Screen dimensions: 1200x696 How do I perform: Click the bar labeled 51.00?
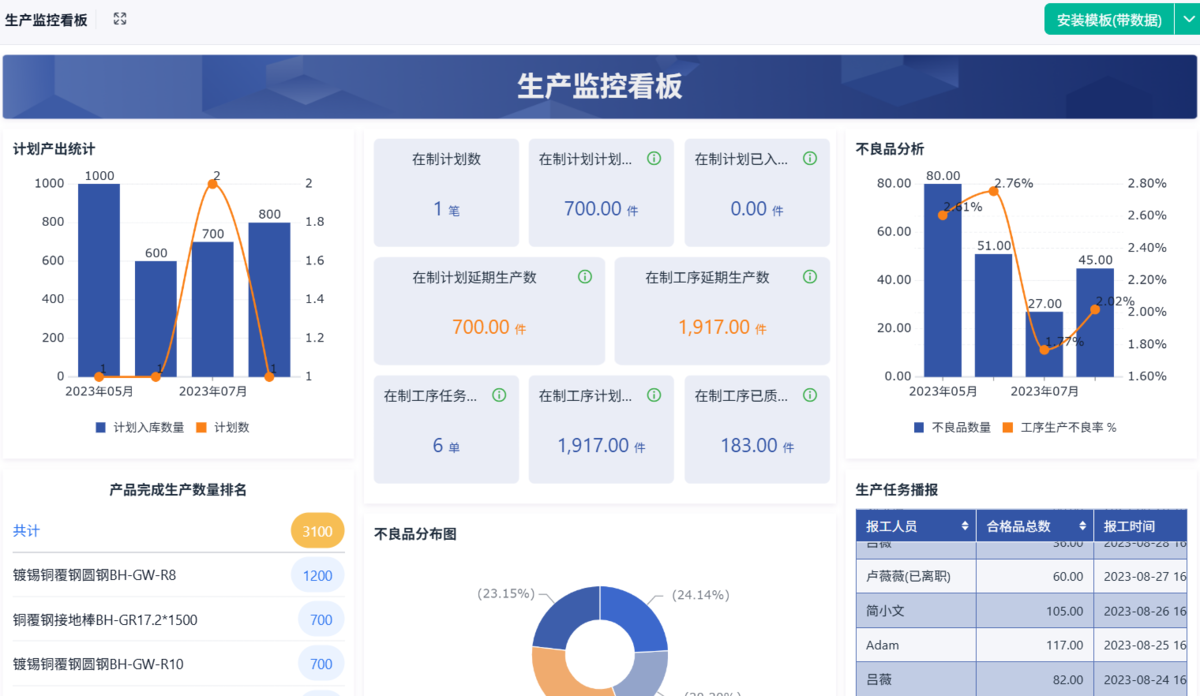click(x=994, y=315)
